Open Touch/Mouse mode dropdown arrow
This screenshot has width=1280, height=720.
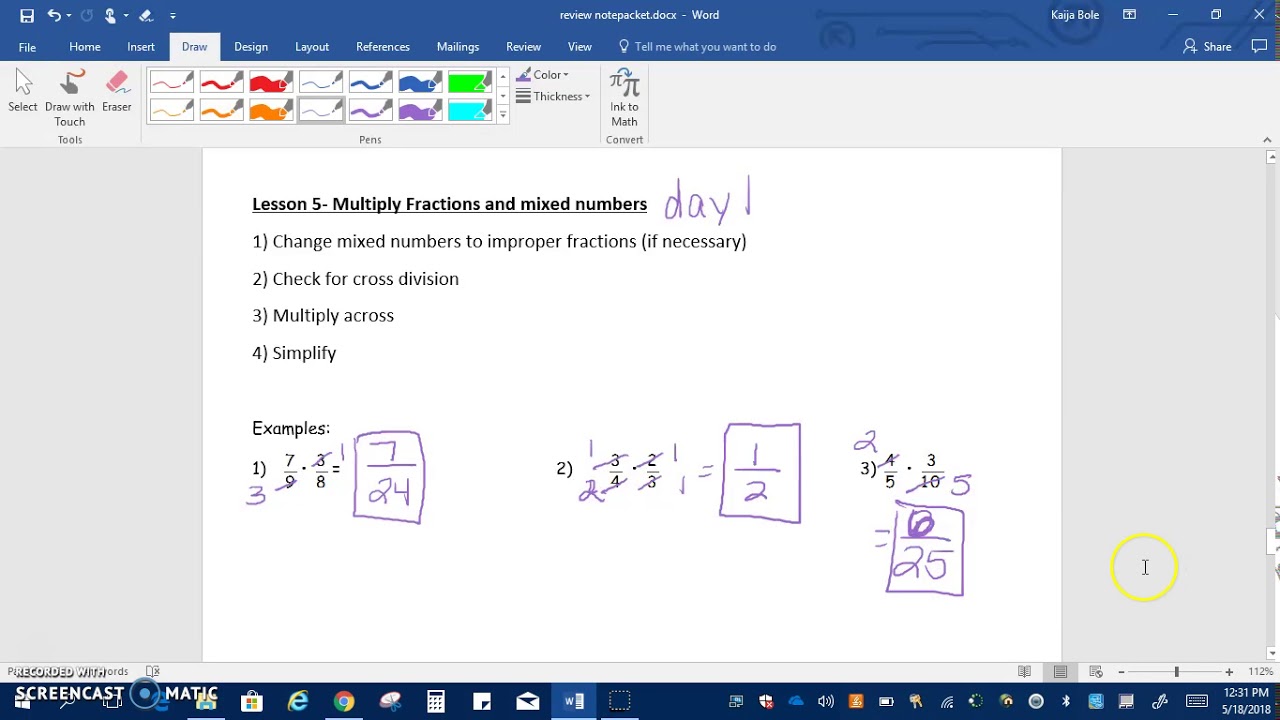click(126, 16)
